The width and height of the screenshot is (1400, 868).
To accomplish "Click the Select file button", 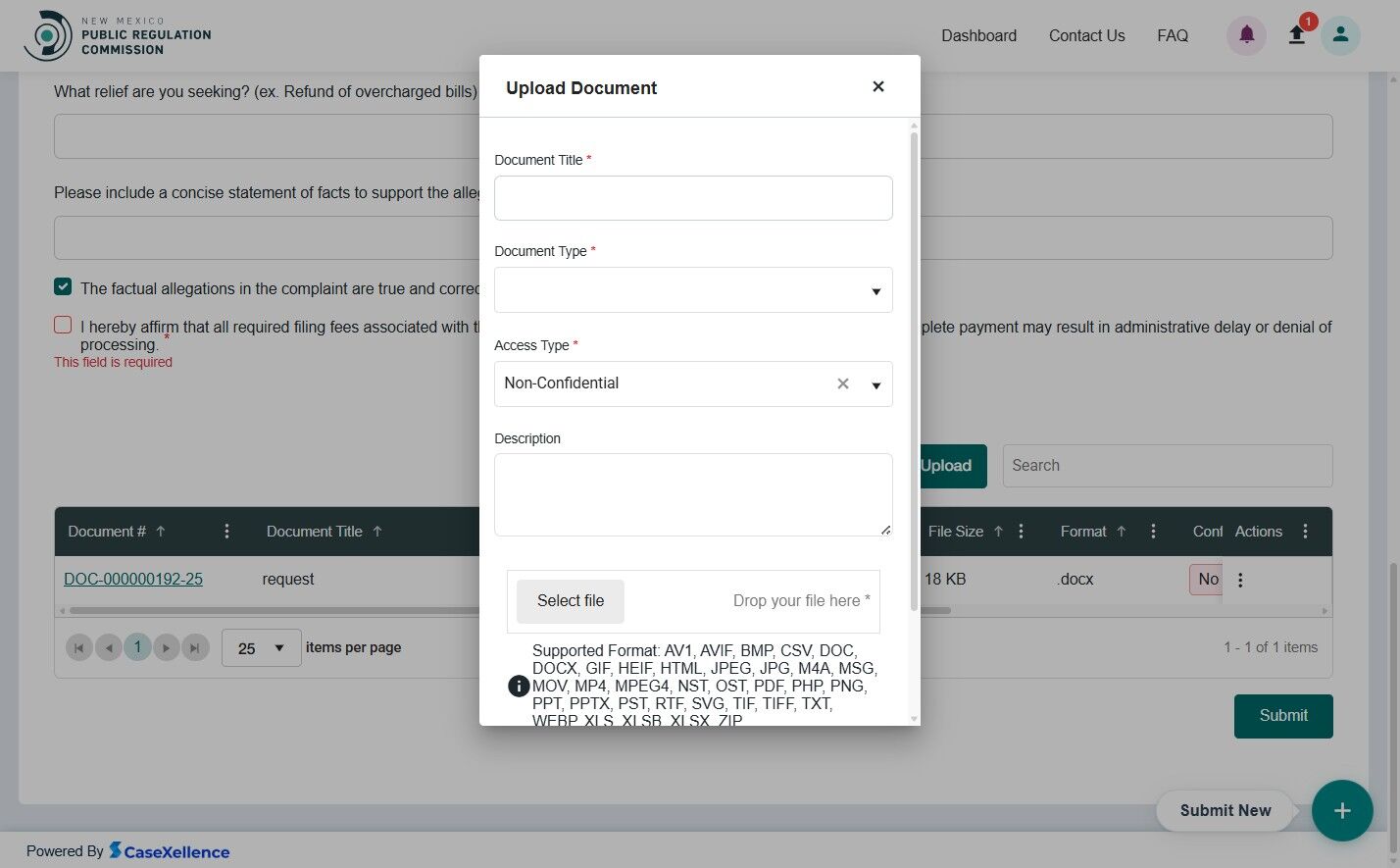I will [x=570, y=600].
